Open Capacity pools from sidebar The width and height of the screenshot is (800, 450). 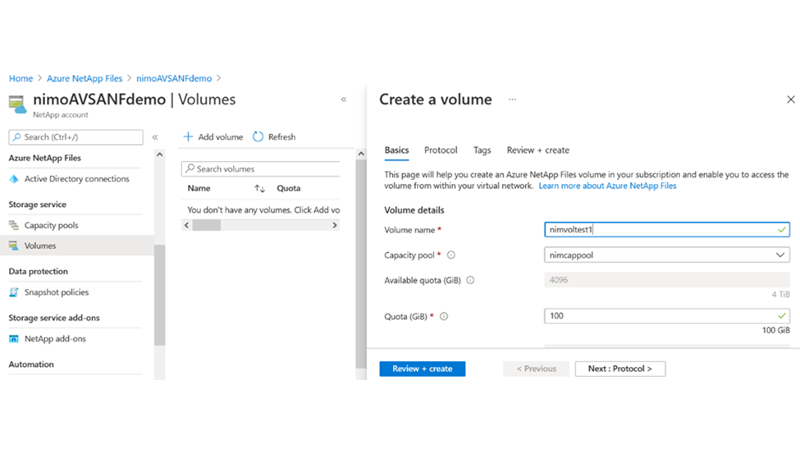(51, 225)
